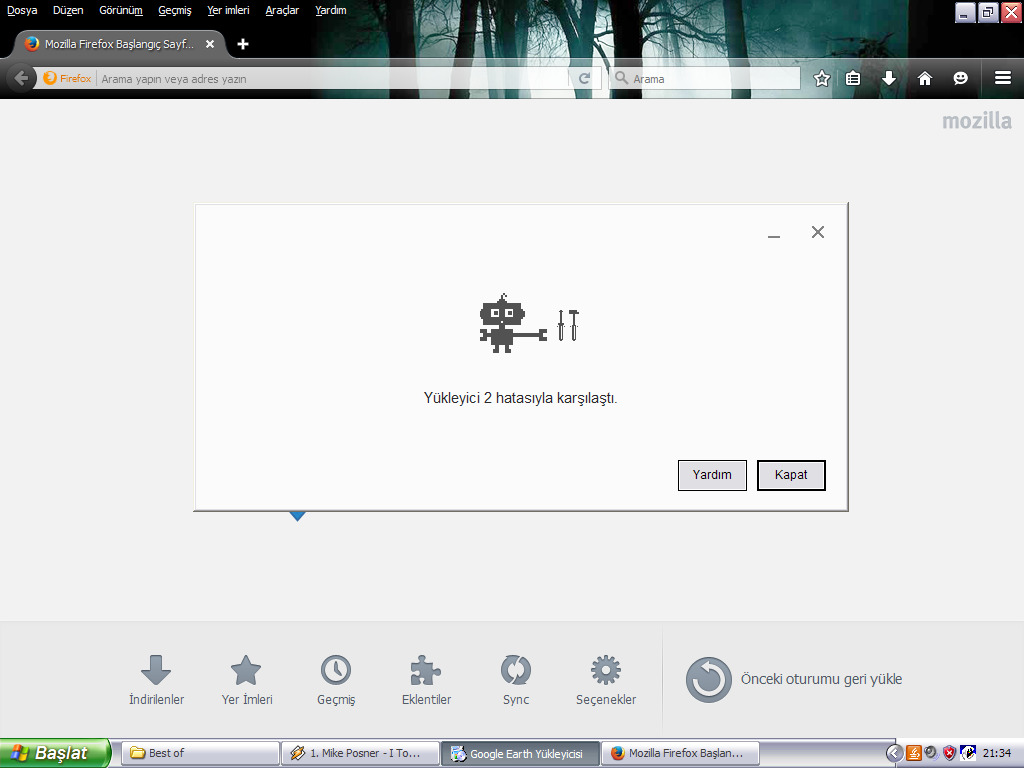Open Sync shortcut on start page

516,680
